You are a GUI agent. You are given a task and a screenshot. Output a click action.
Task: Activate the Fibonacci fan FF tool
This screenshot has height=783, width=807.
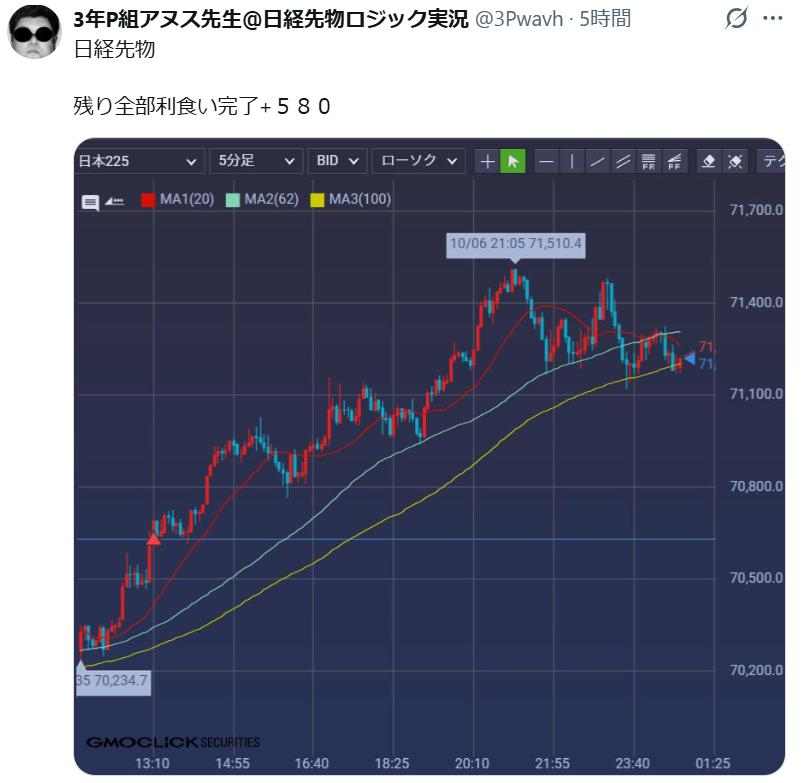(674, 162)
